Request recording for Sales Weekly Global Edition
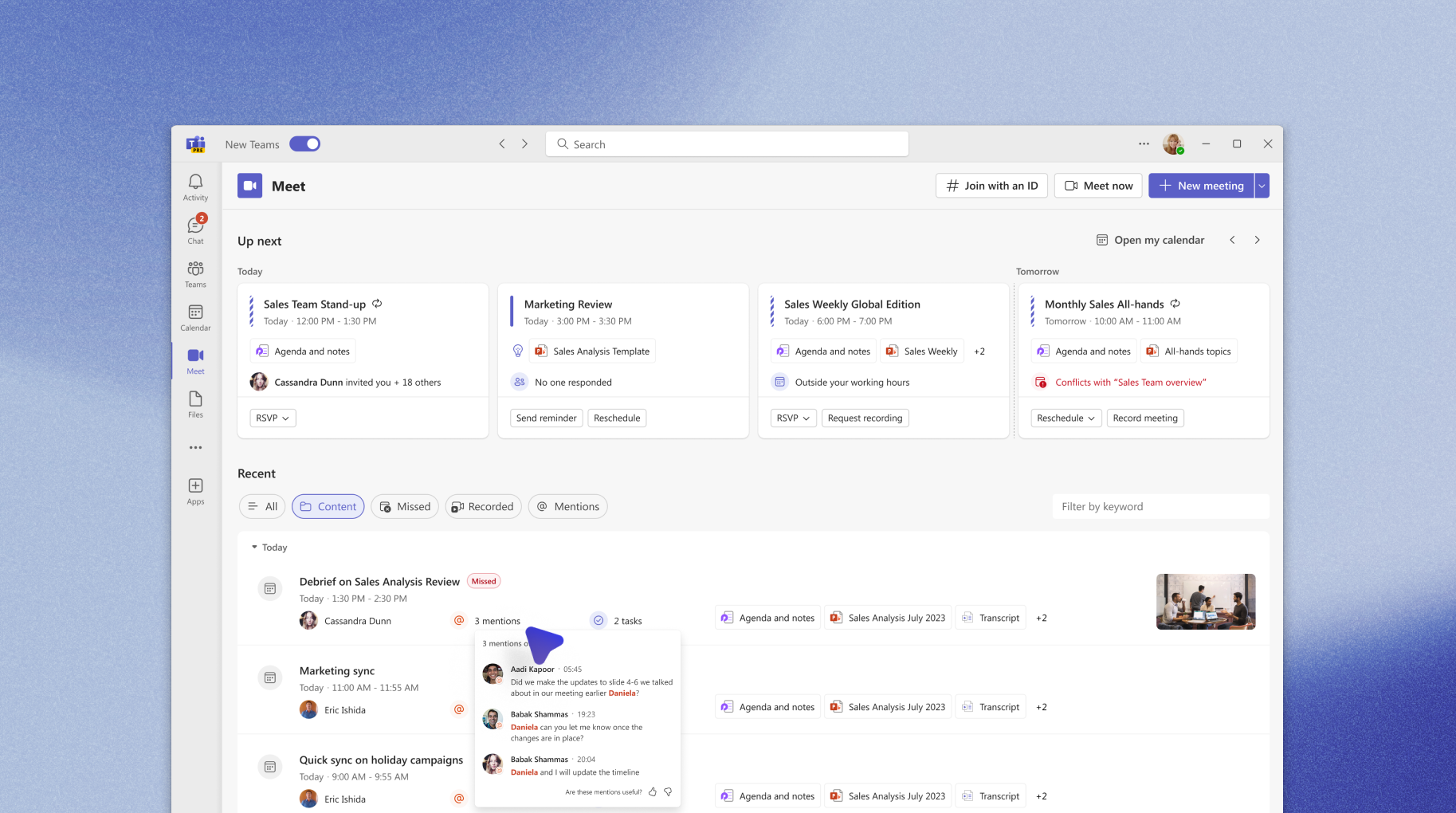This screenshot has width=1456, height=813. (865, 418)
